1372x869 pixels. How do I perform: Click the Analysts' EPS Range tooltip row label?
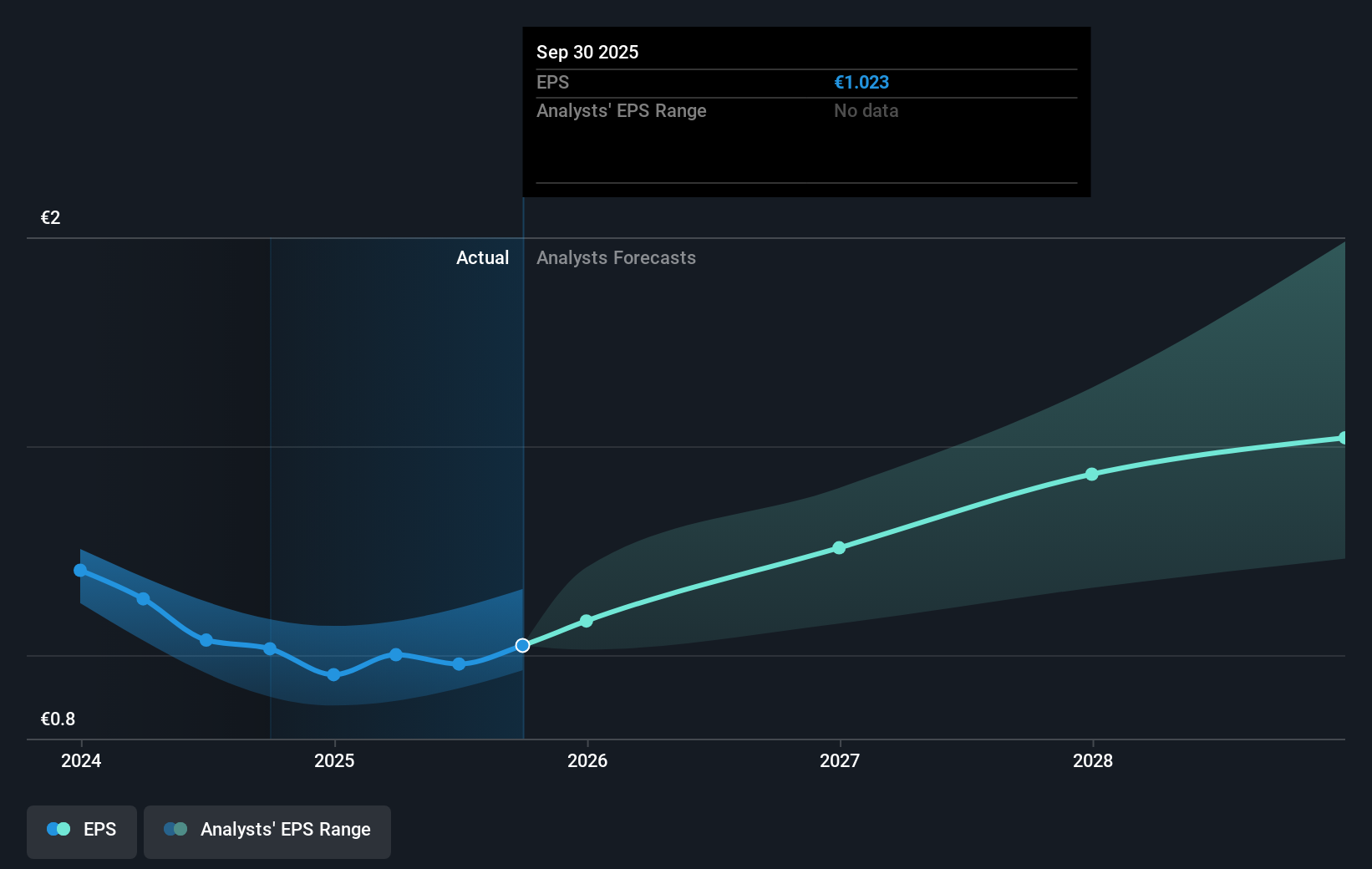click(x=622, y=111)
